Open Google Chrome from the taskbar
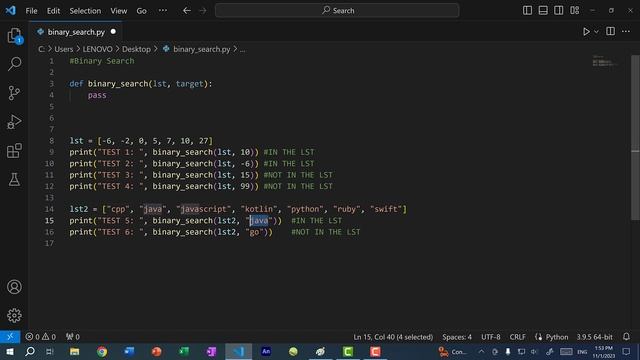640x360 pixels. click(102, 351)
